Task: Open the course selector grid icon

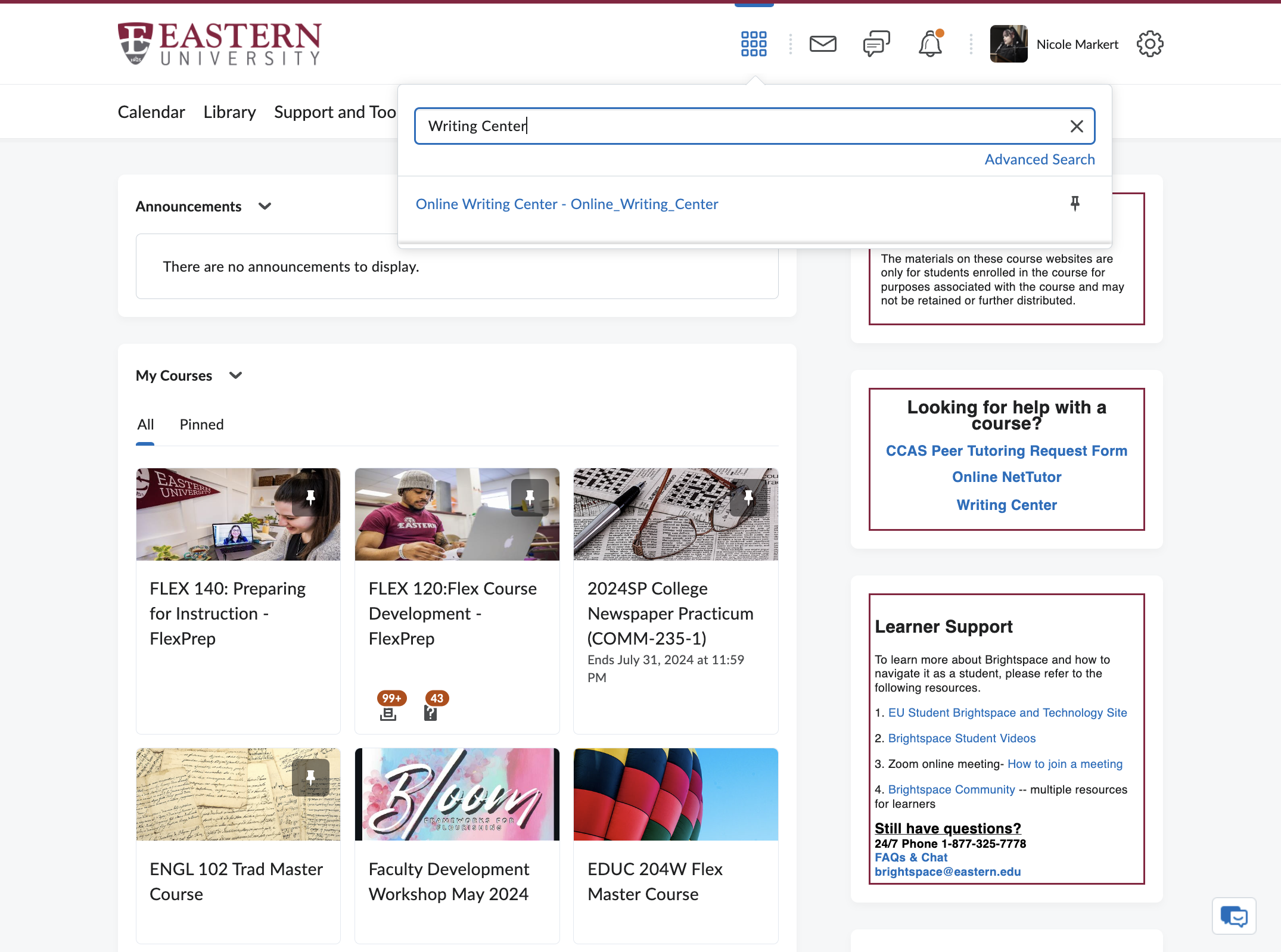Action: tap(754, 44)
